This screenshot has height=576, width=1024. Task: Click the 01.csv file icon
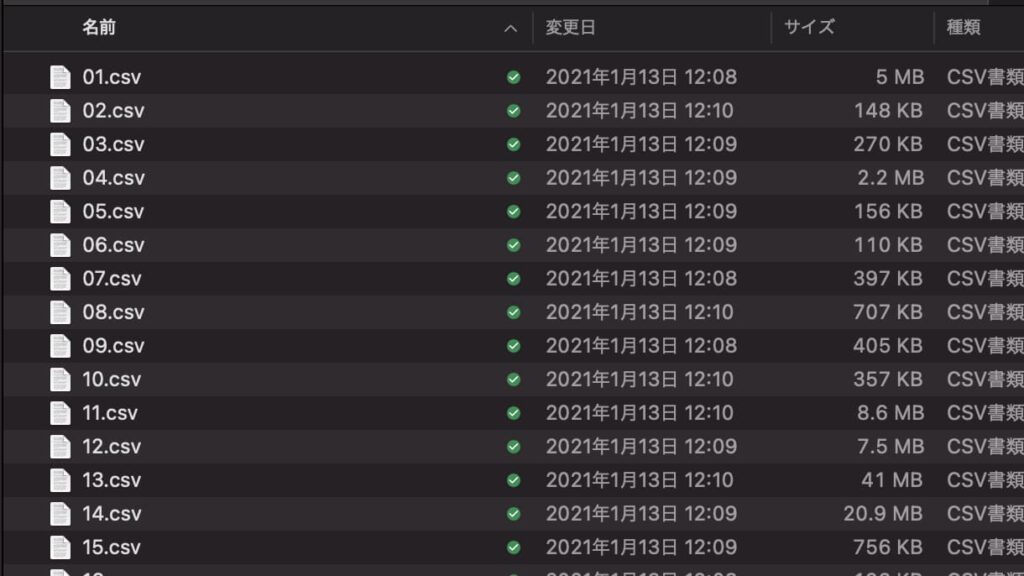(60, 77)
